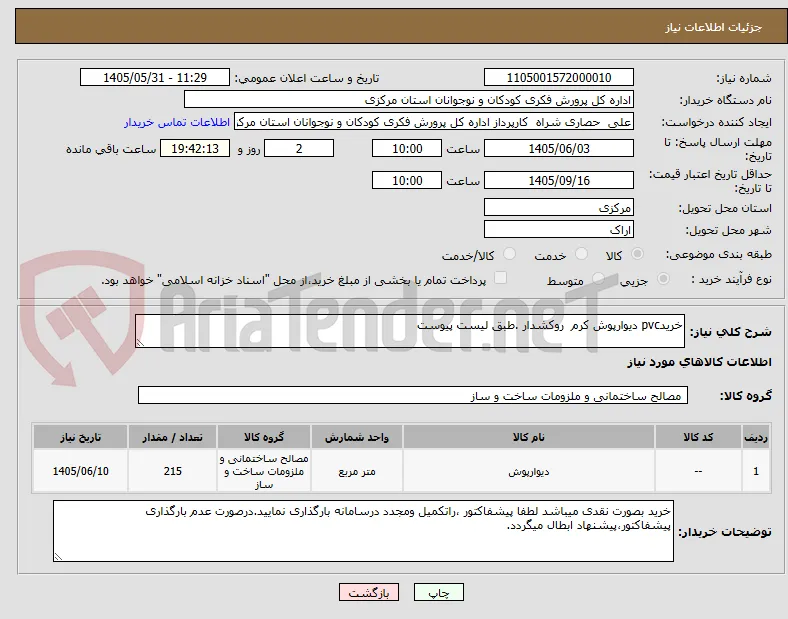Click the توضیحات خریدار notes textarea
This screenshot has width=788, height=619.
pyautogui.click(x=363, y=531)
